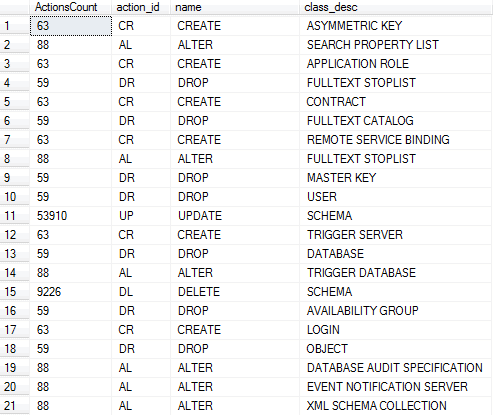Screen dimensions: 493x415
Task: Click the XML SCHEMA COLLECTION cell
Action: tap(396, 406)
